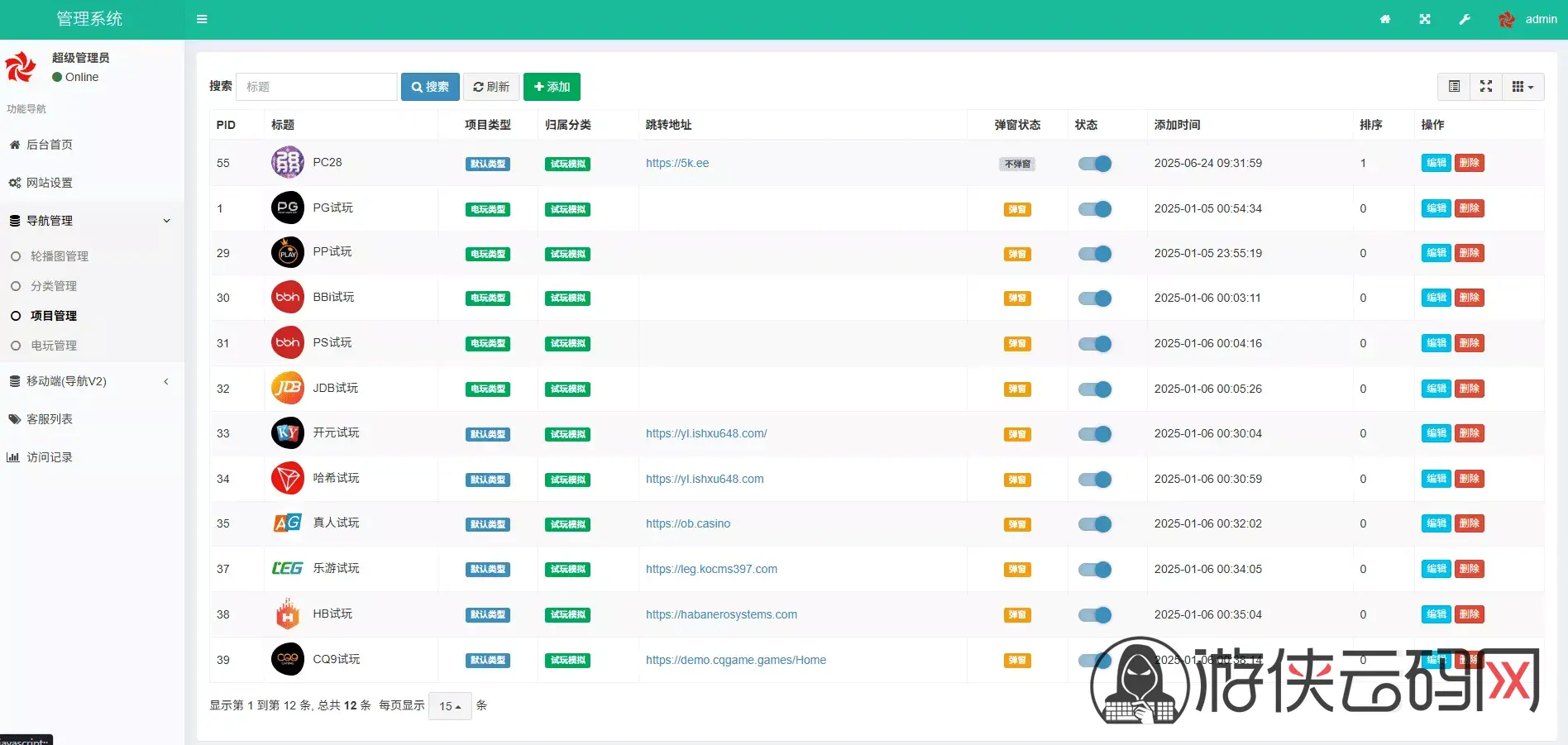The width and height of the screenshot is (1568, 745).
Task: Open 分类管理 in the sidebar
Action: [x=54, y=286]
